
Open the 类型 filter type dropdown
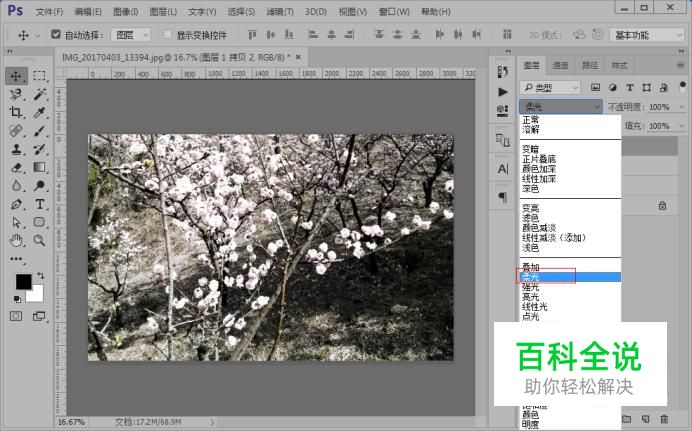(x=550, y=88)
